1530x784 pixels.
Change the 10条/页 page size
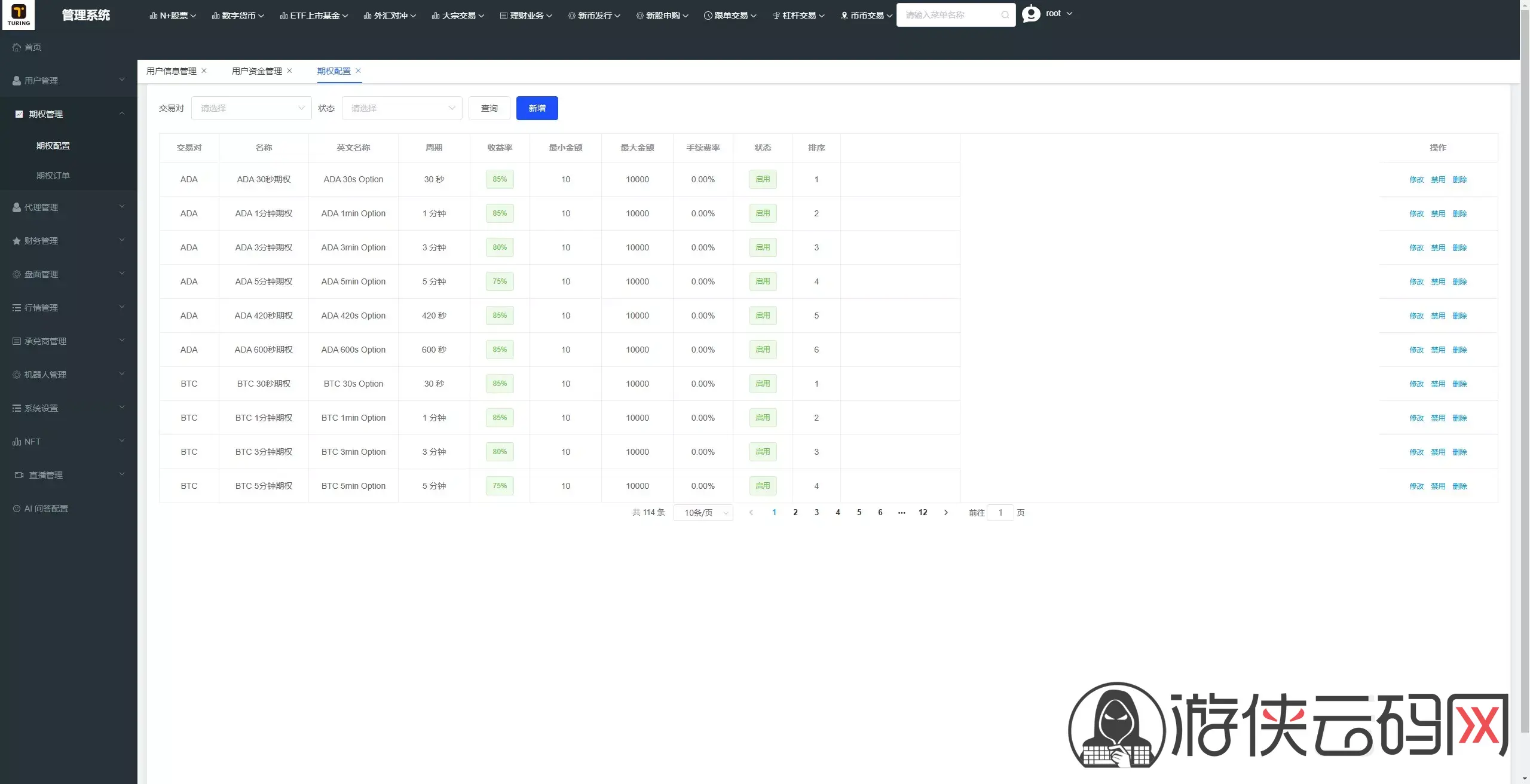point(703,513)
